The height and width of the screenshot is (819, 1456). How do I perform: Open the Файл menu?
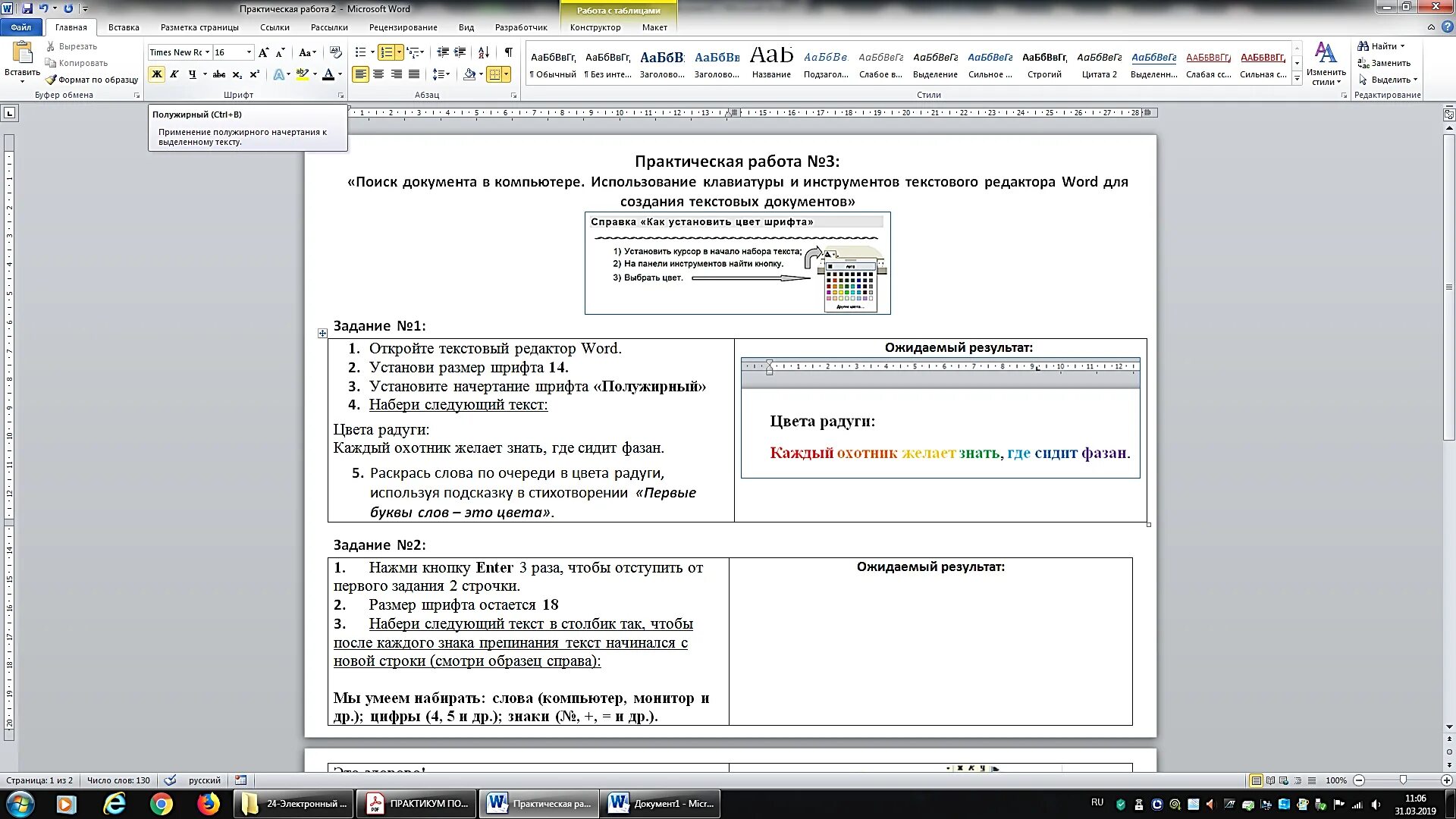pos(19,27)
